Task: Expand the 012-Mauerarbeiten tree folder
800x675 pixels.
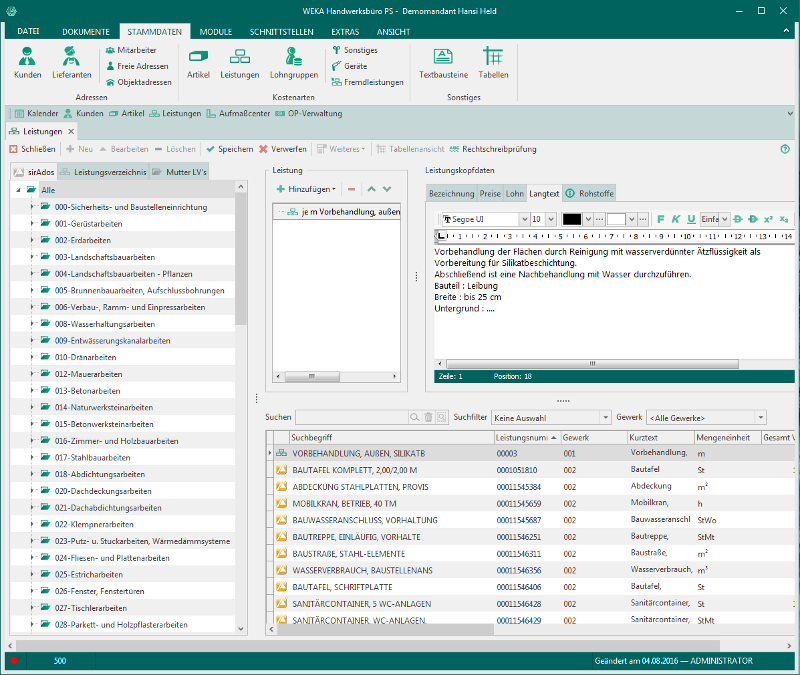Action: pyautogui.click(x=32, y=373)
